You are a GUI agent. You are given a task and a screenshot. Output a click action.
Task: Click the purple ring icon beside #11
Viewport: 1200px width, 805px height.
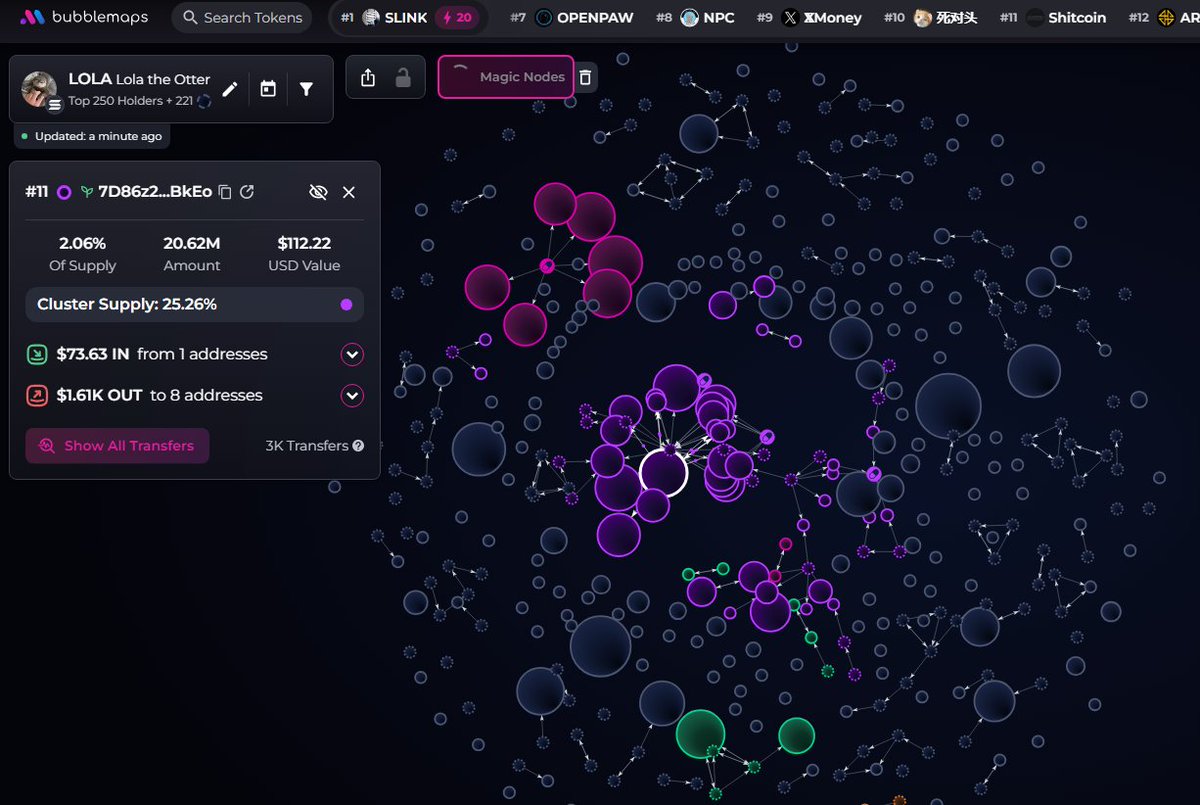(x=64, y=192)
